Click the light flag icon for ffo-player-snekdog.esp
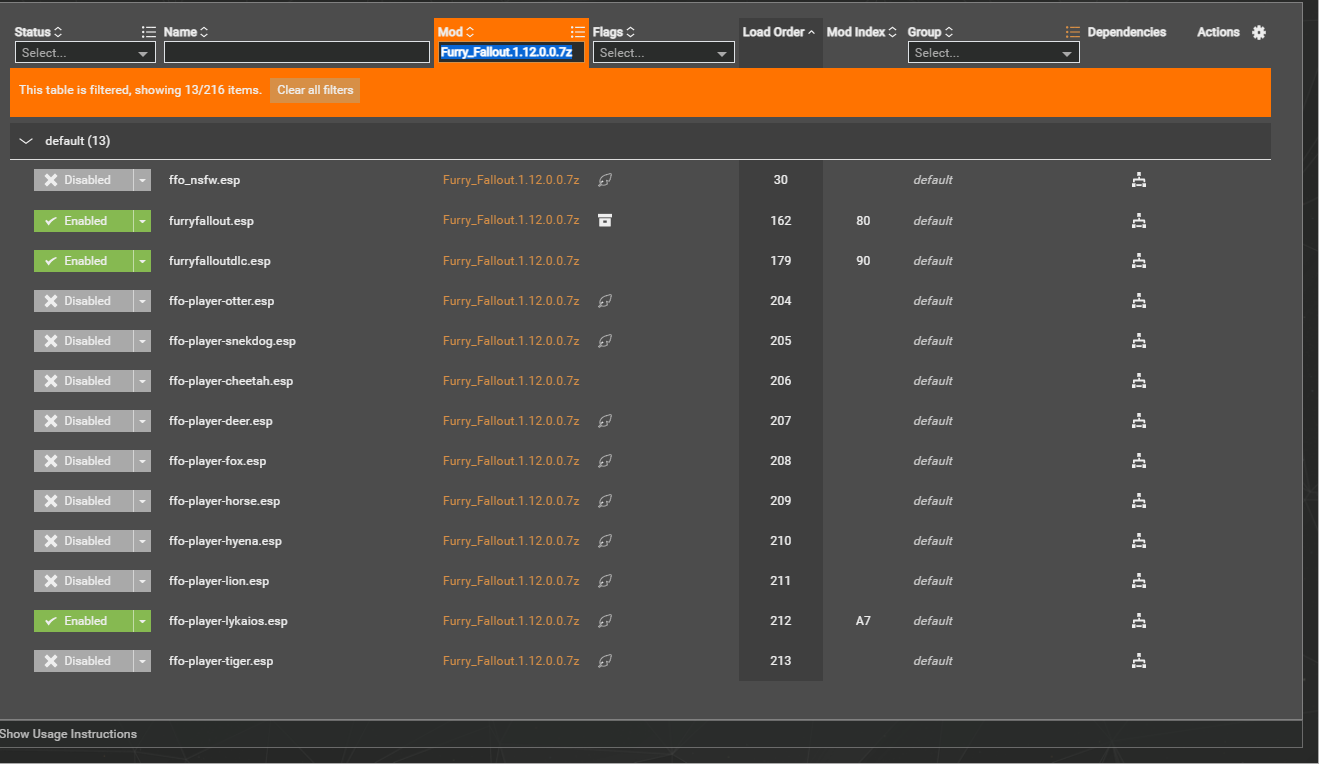 (604, 341)
